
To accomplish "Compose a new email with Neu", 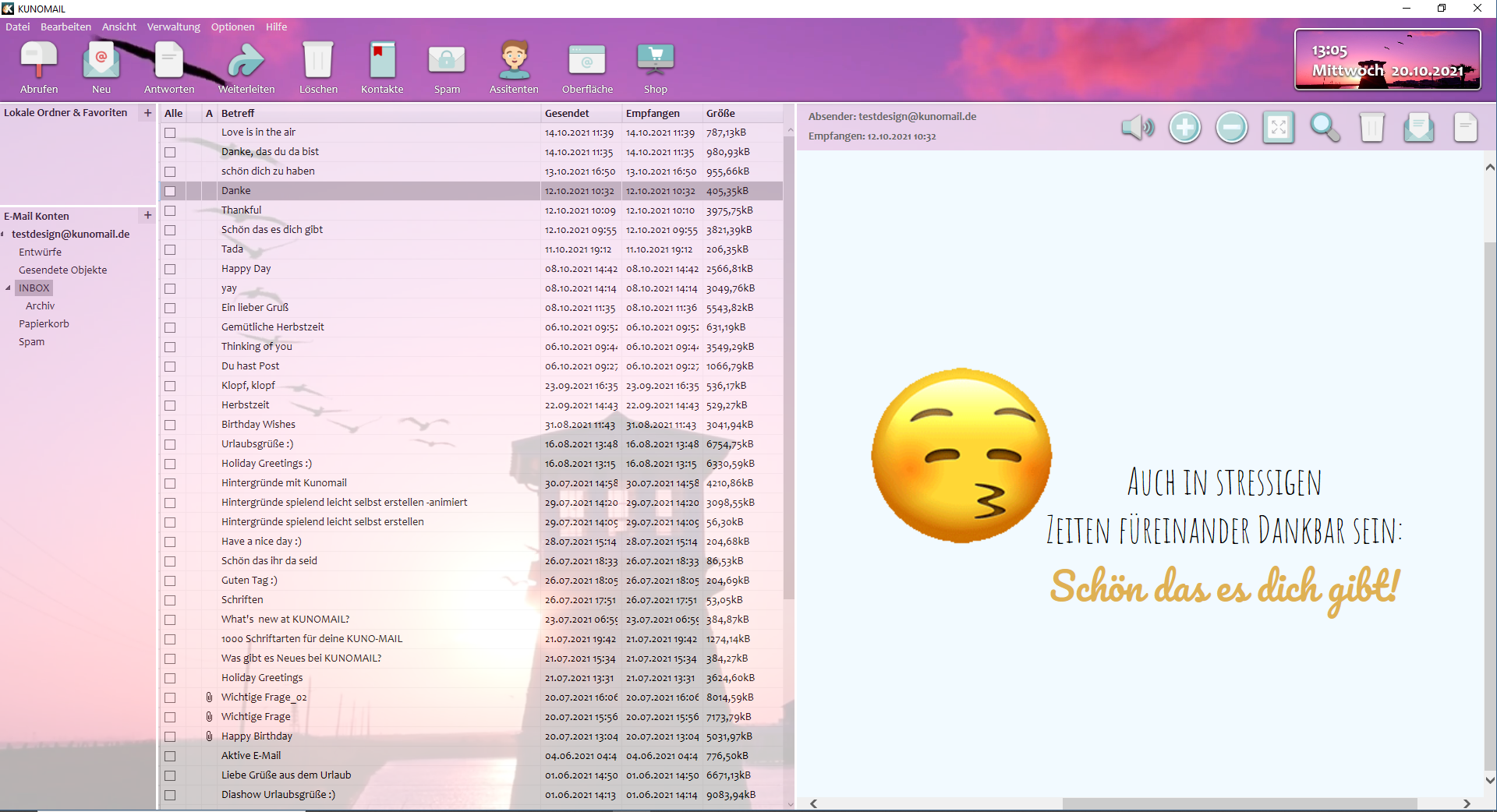I will click(x=101, y=67).
